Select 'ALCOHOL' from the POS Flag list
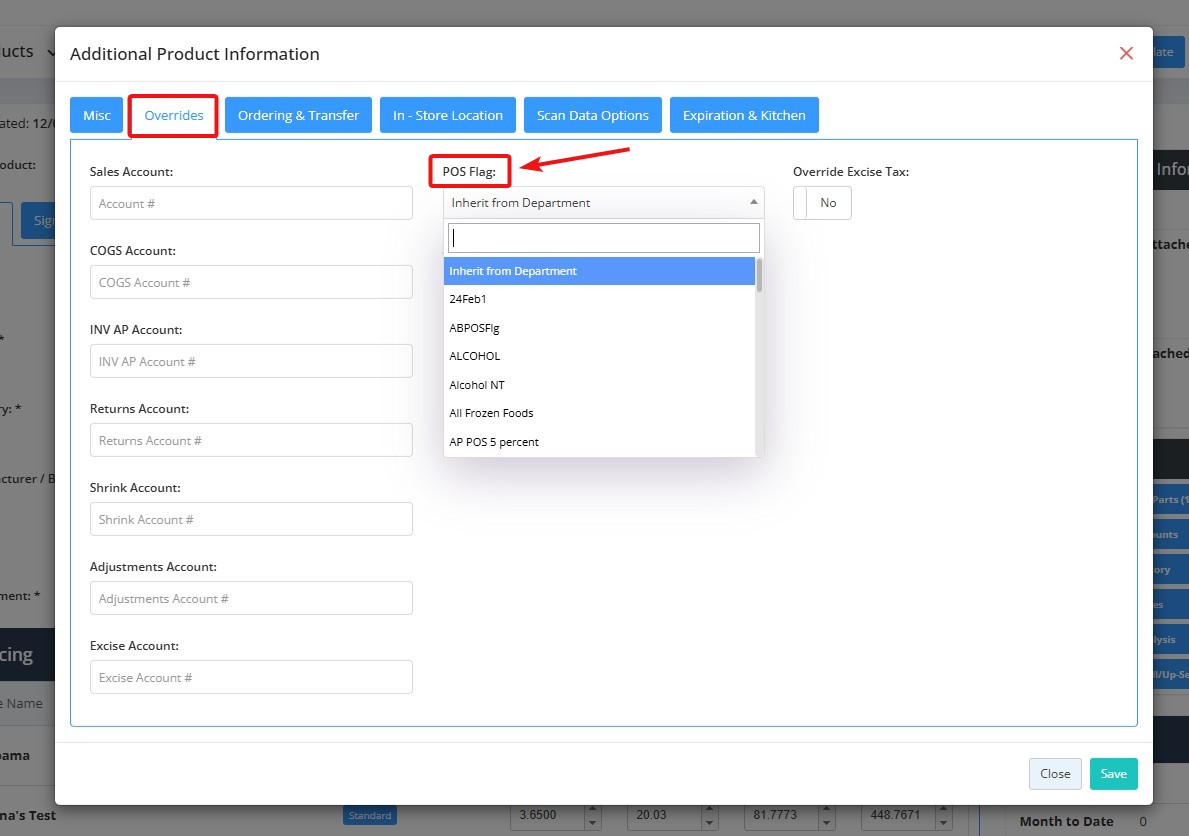Image resolution: width=1189 pixels, height=836 pixels. (x=475, y=356)
